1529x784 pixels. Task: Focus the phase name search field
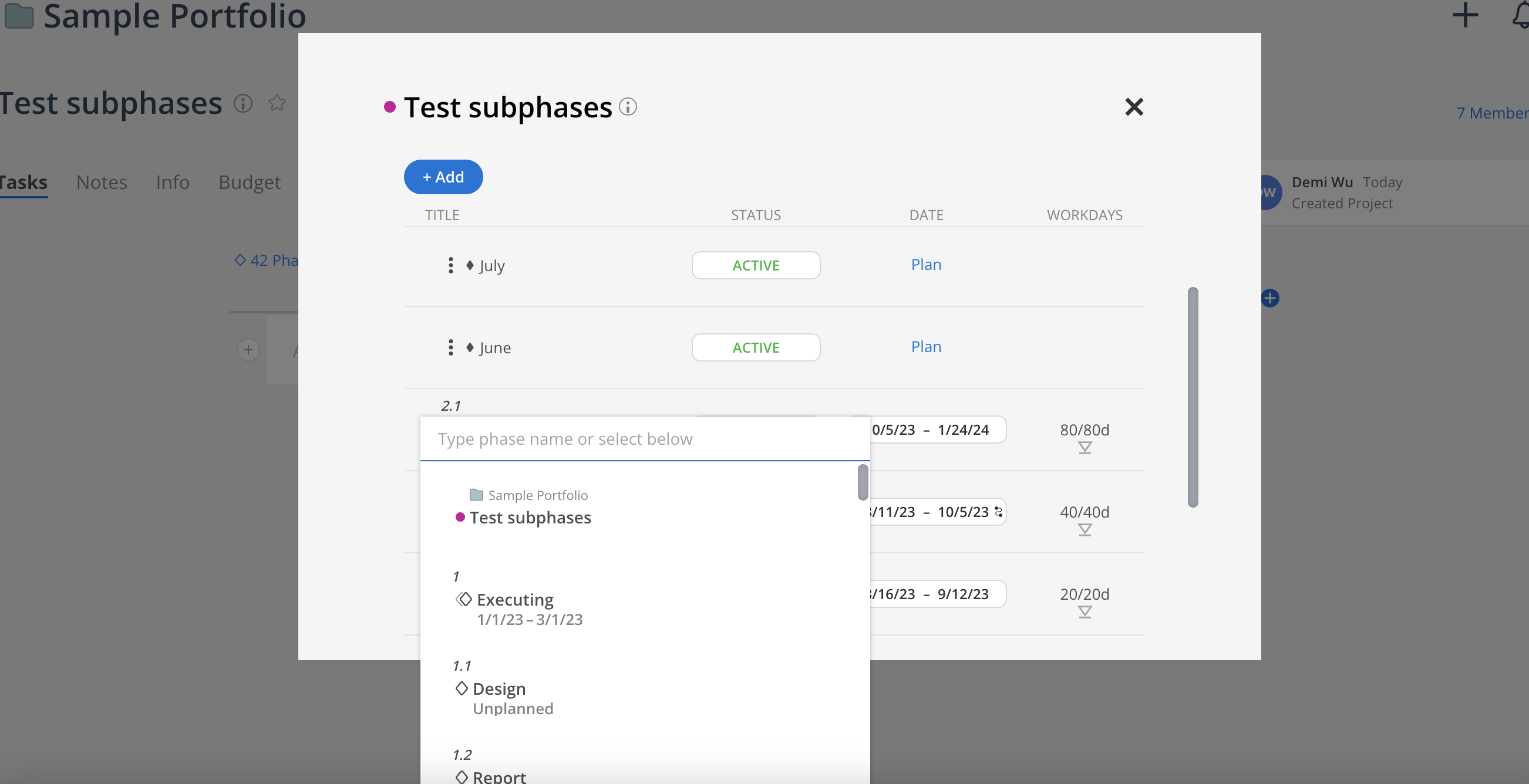(645, 439)
